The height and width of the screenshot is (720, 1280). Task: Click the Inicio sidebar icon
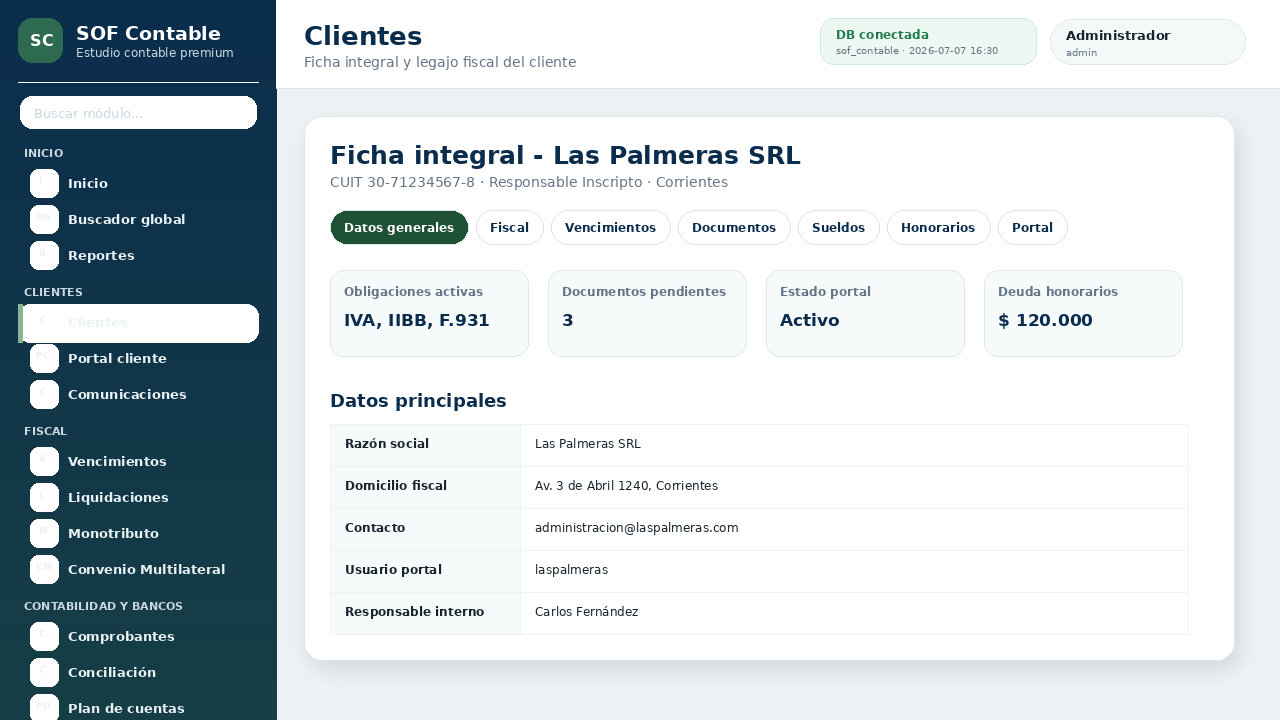pyautogui.click(x=44, y=184)
